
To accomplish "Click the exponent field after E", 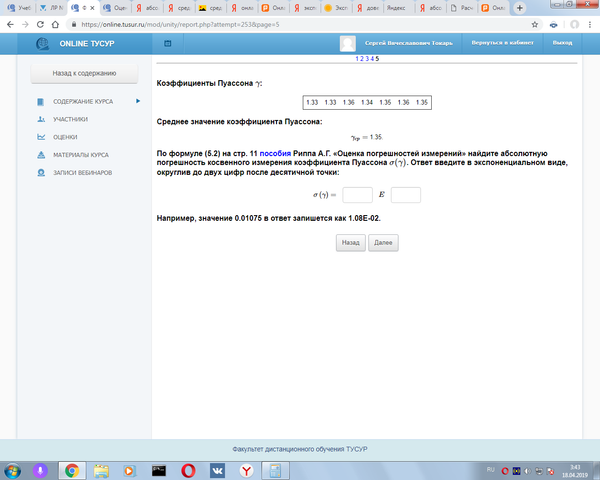I will click(x=406, y=195).
